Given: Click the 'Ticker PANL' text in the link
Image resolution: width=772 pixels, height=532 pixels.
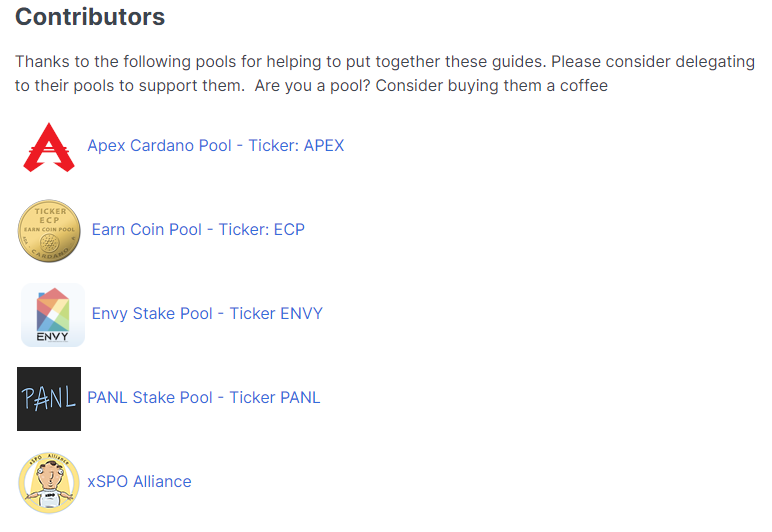Looking at the screenshot, I should [275, 397].
